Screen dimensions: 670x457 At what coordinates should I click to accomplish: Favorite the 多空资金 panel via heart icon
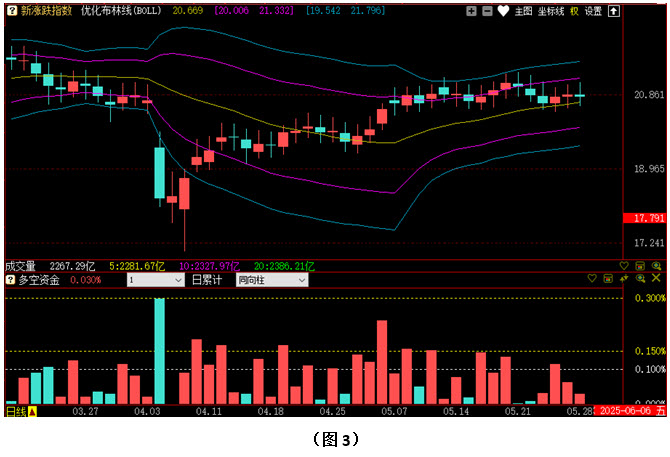coord(592,278)
